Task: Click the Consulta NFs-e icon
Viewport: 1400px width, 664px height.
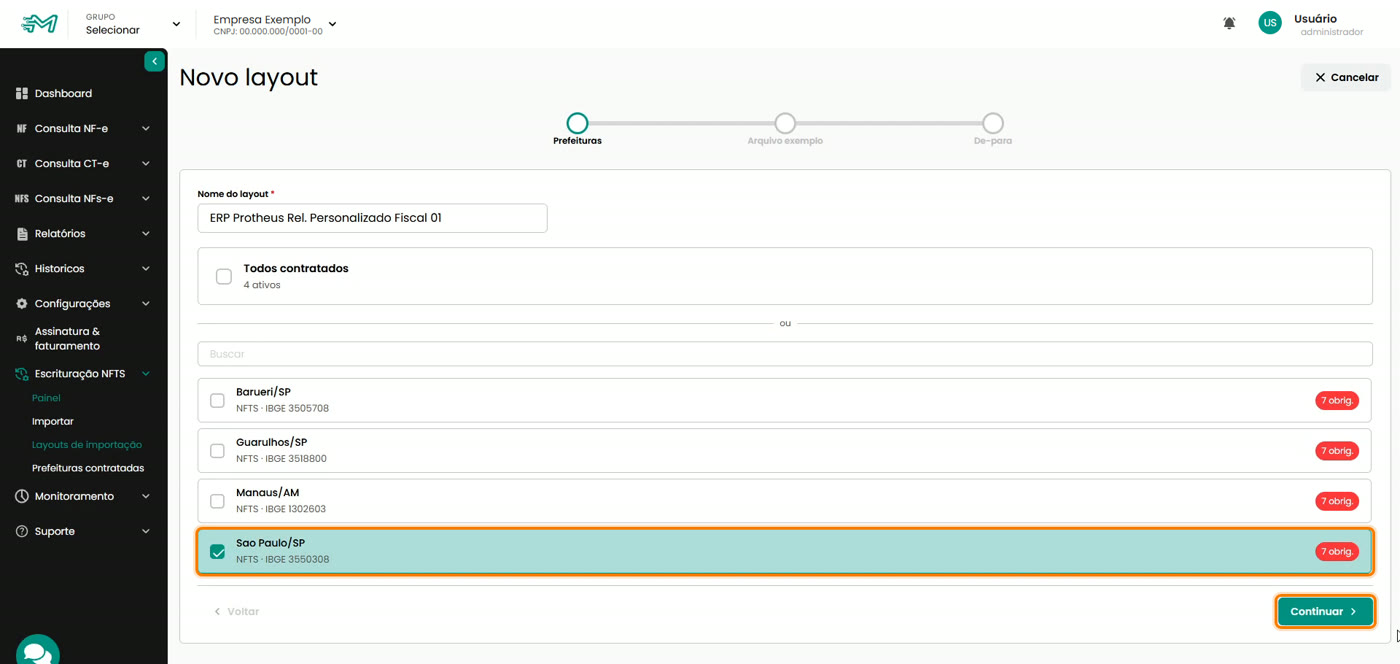Action: click(21, 198)
